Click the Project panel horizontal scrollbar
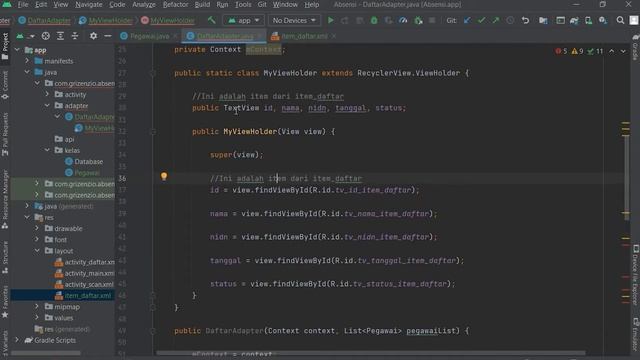 (x=46, y=353)
